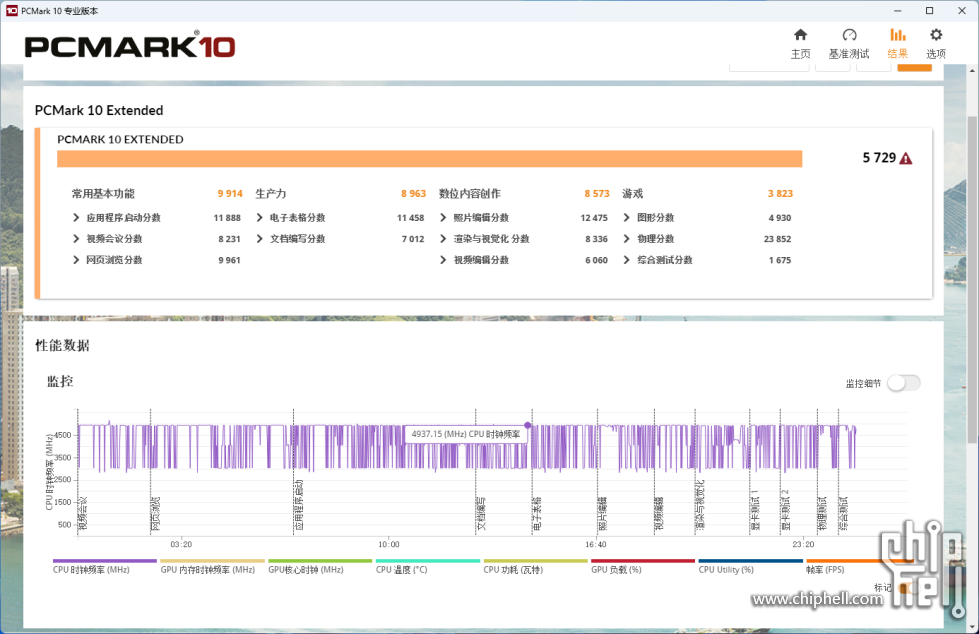Viewport: 979px width, 634px height.
Task: Select the 结果 results bar-chart icon
Action: [898, 43]
